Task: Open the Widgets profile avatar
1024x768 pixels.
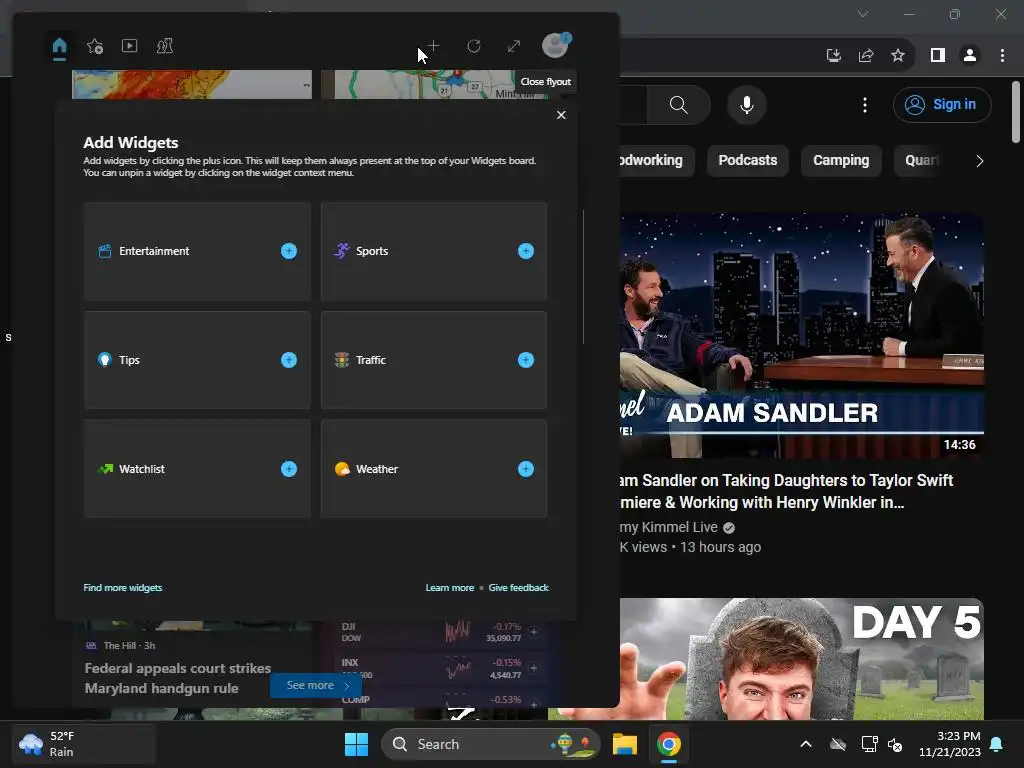Action: click(x=556, y=45)
